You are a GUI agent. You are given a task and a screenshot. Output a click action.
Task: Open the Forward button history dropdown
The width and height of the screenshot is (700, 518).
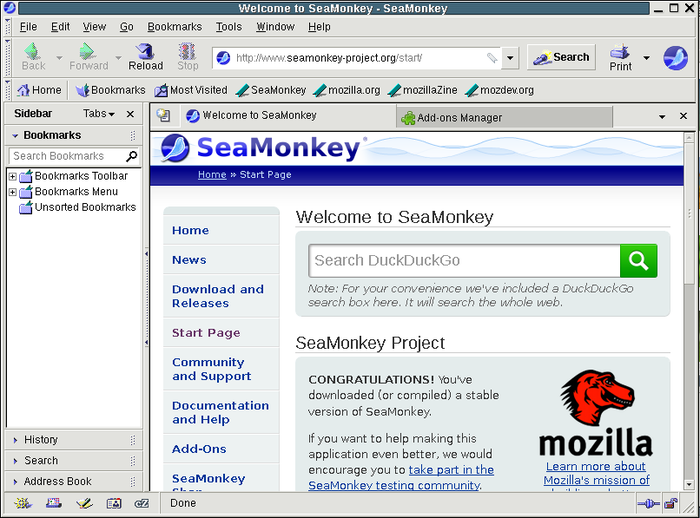[x=118, y=58]
